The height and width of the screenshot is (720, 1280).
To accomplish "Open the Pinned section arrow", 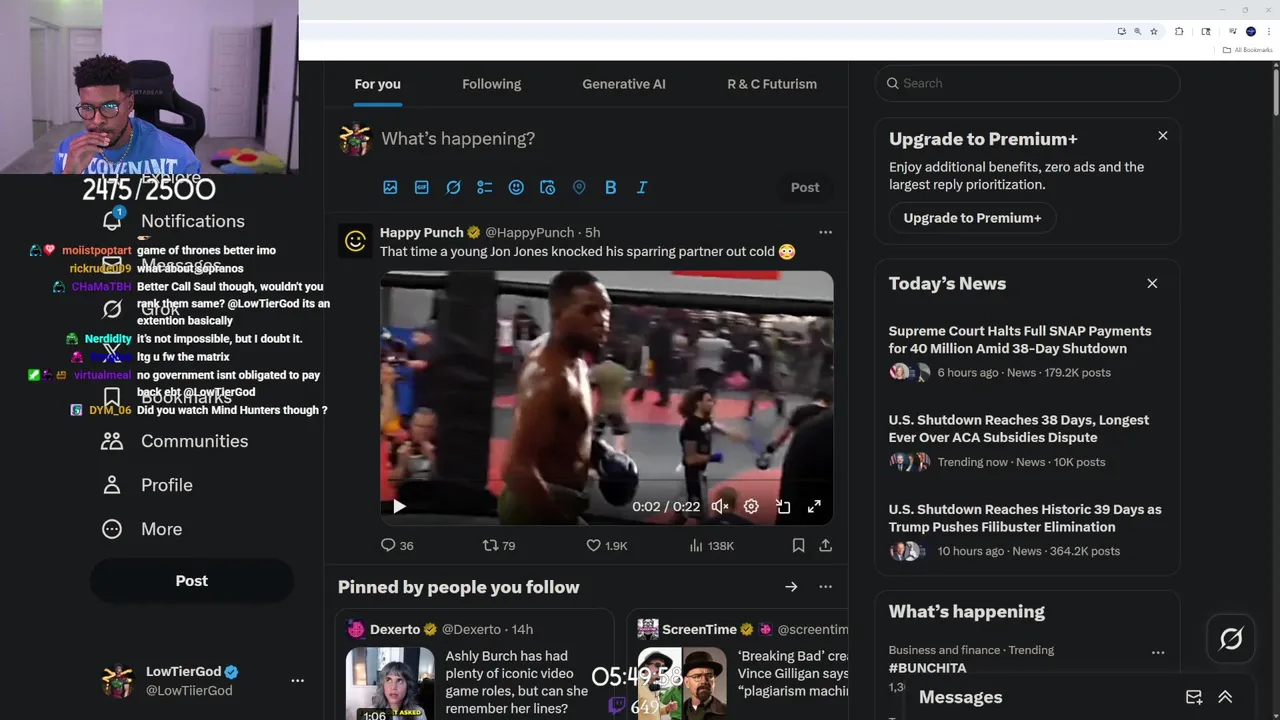I will [791, 587].
